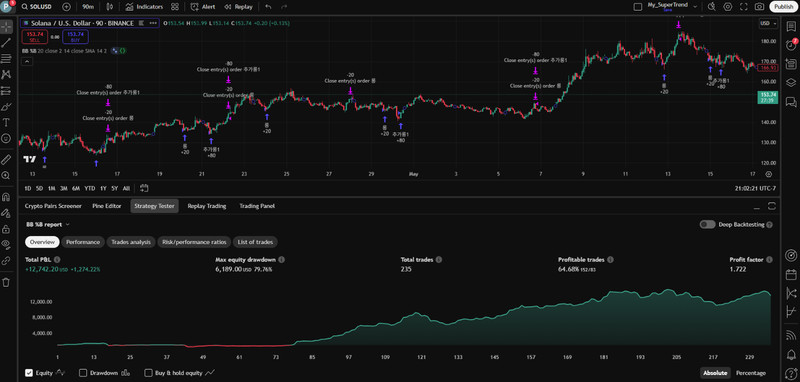Viewport: 800px width, 382px height.
Task: Open the chat panel icon
Action: point(791,101)
